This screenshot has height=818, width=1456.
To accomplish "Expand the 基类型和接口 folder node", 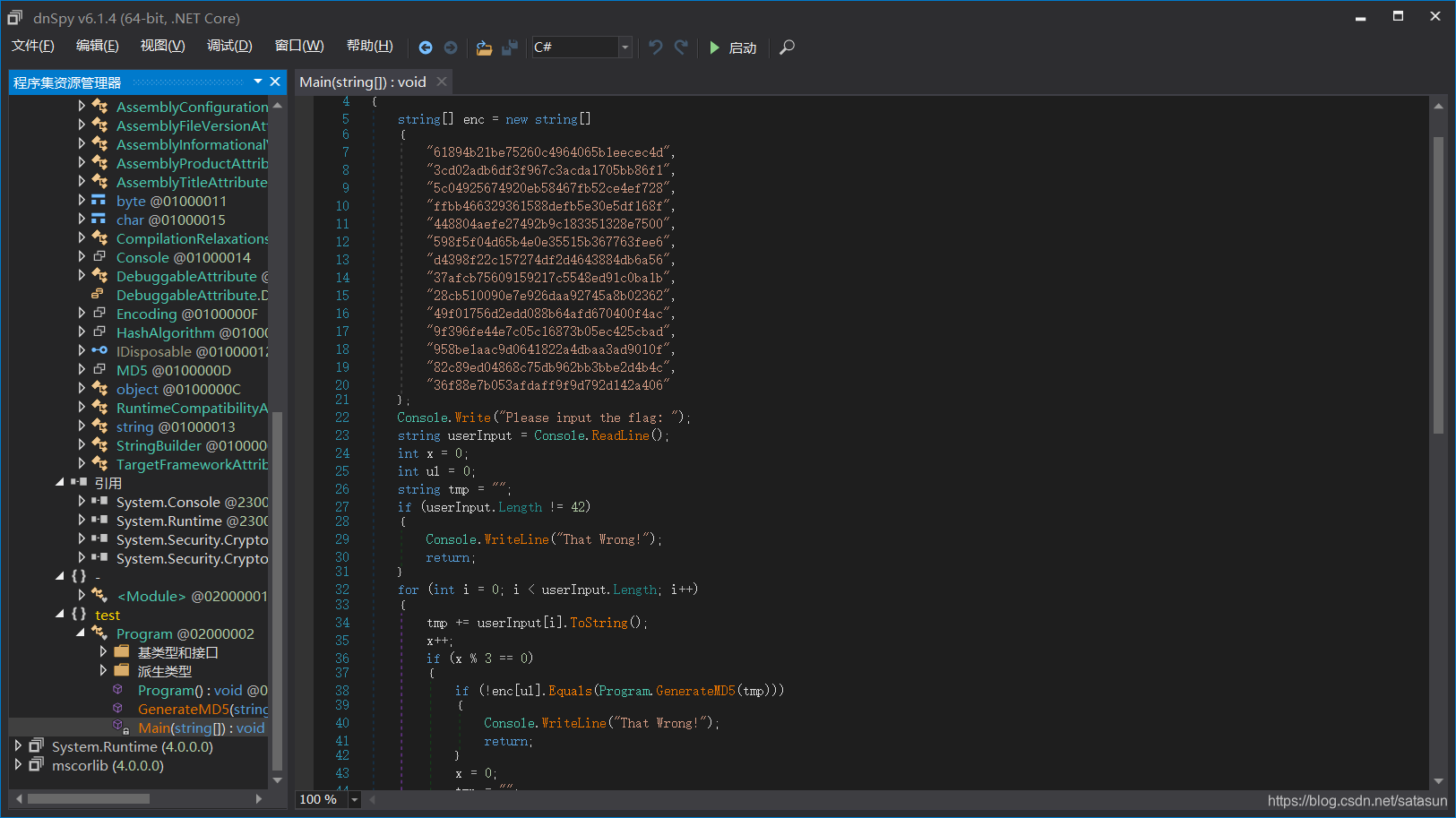I will click(x=103, y=652).
